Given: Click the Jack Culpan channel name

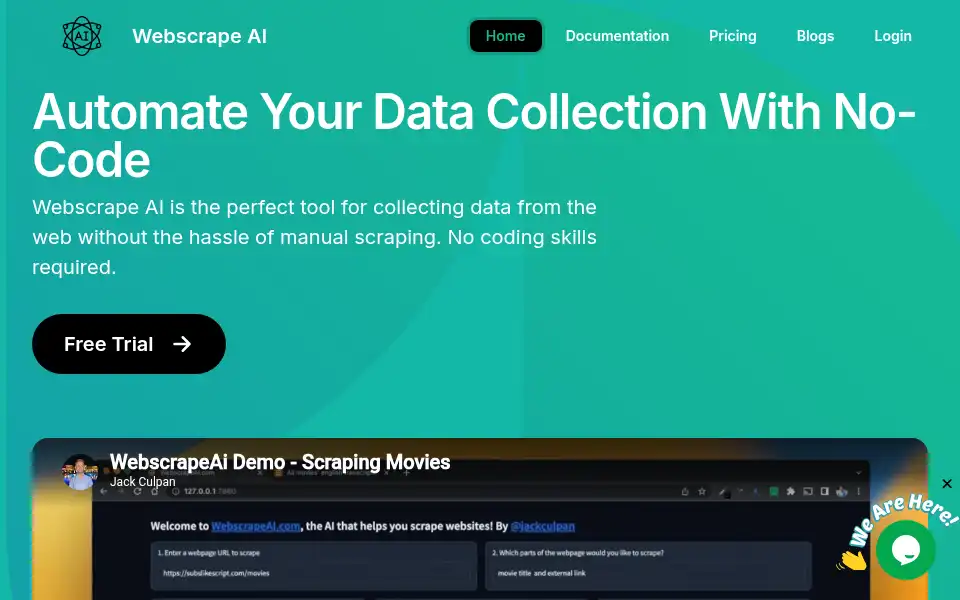Looking at the screenshot, I should pos(143,482).
